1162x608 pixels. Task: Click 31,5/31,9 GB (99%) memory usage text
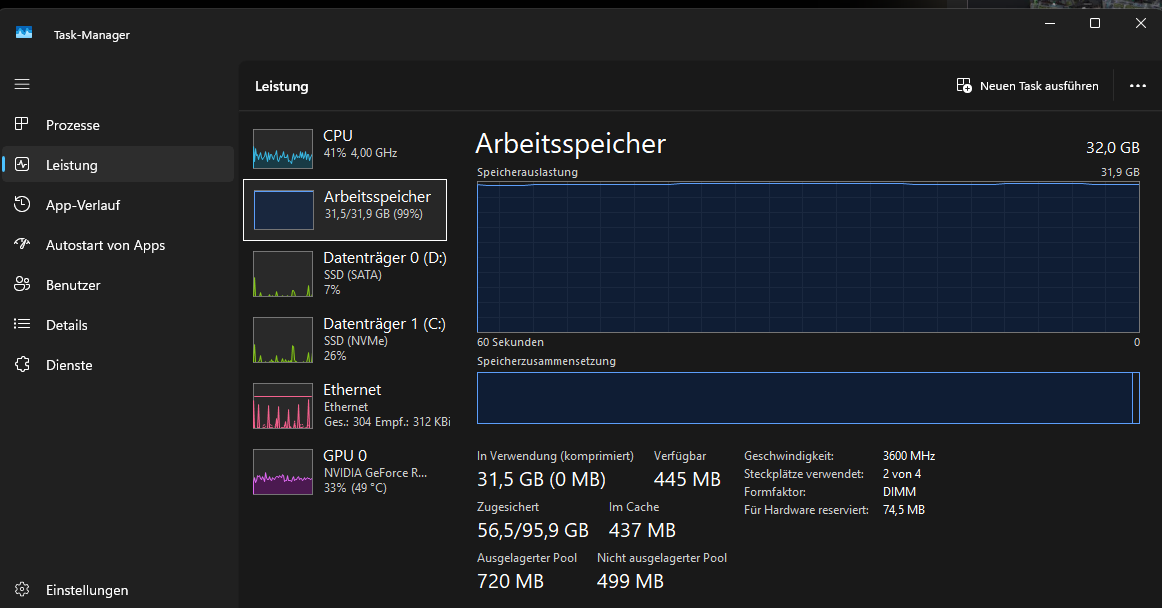click(x=374, y=214)
